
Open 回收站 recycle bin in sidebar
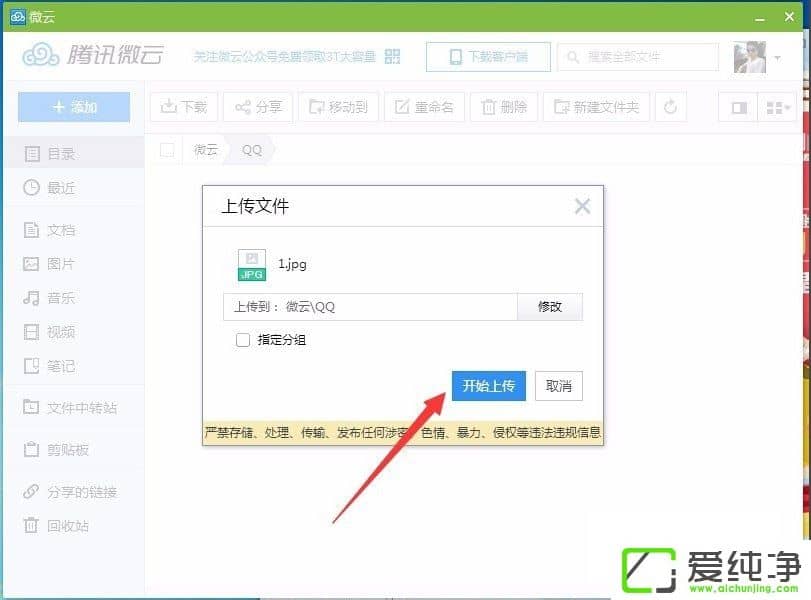[x=68, y=526]
